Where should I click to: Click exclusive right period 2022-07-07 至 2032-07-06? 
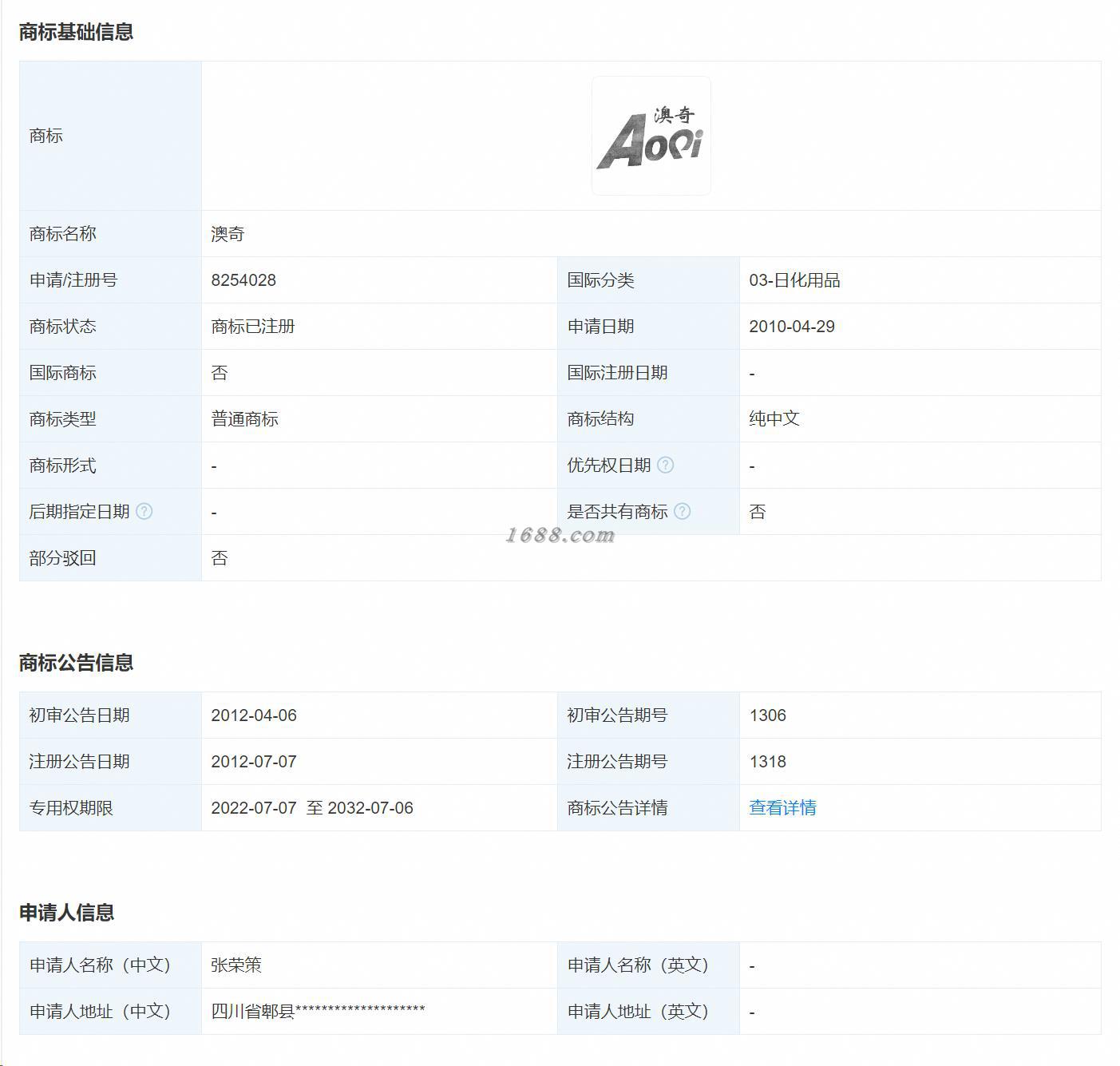point(312,808)
